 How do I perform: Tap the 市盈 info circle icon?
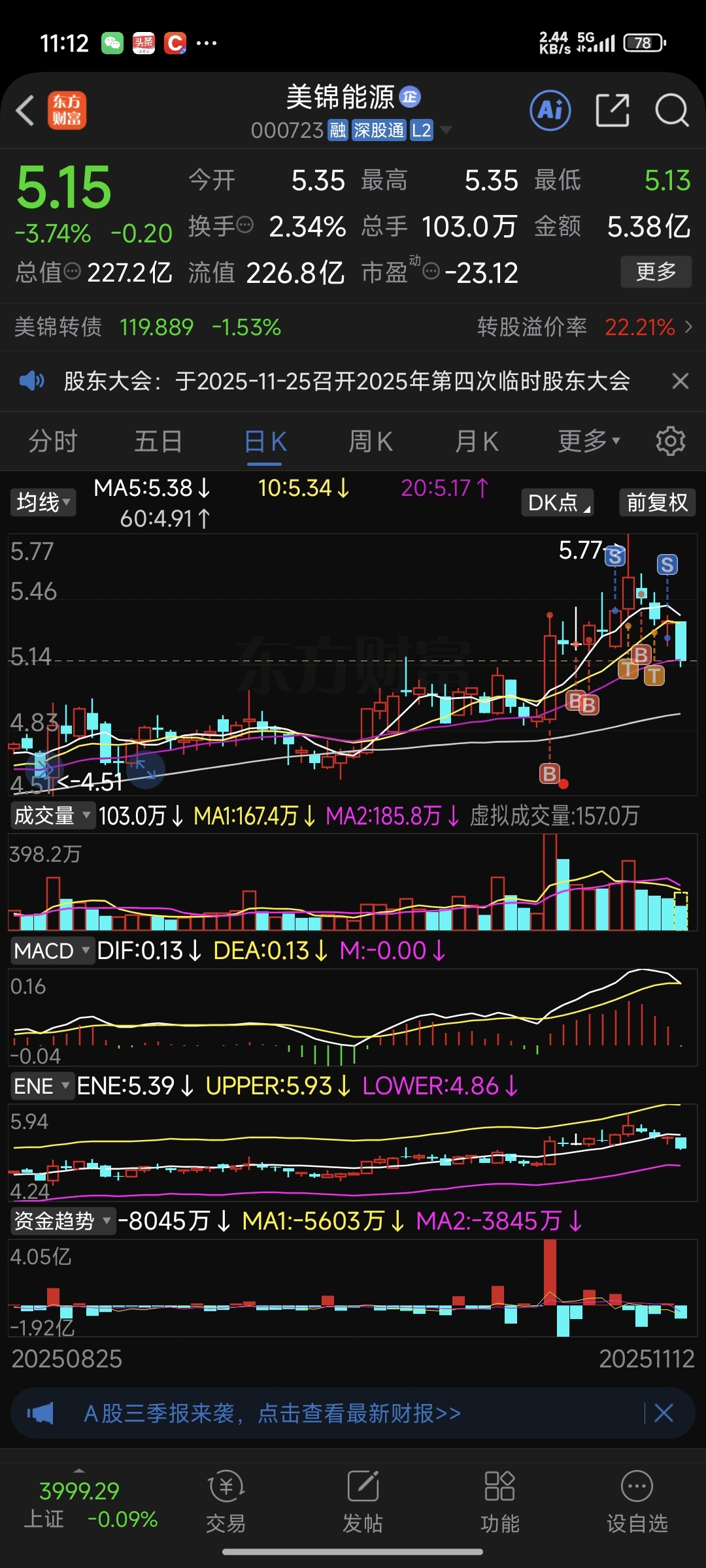[431, 271]
